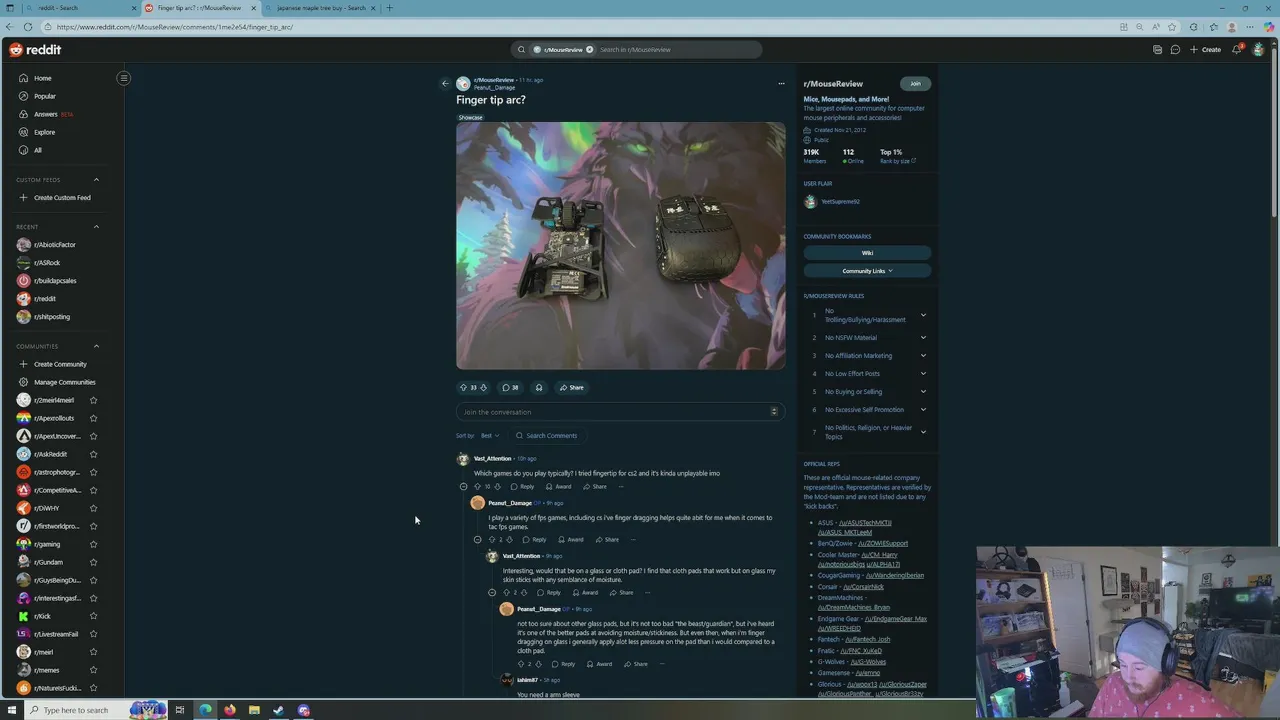
Task: Click the Join the conversation field
Action: pos(620,412)
